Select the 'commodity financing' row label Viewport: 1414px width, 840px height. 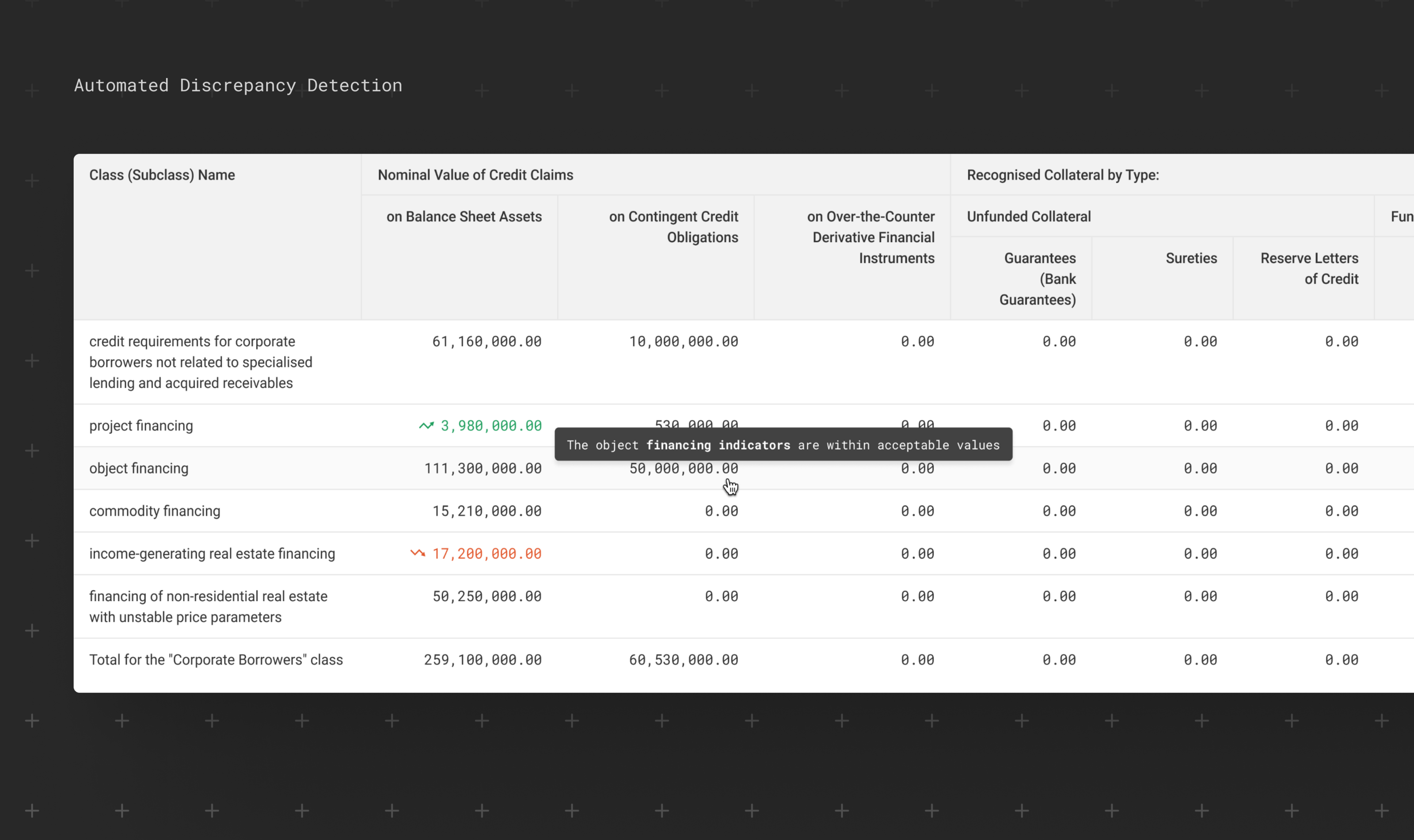[x=155, y=511]
